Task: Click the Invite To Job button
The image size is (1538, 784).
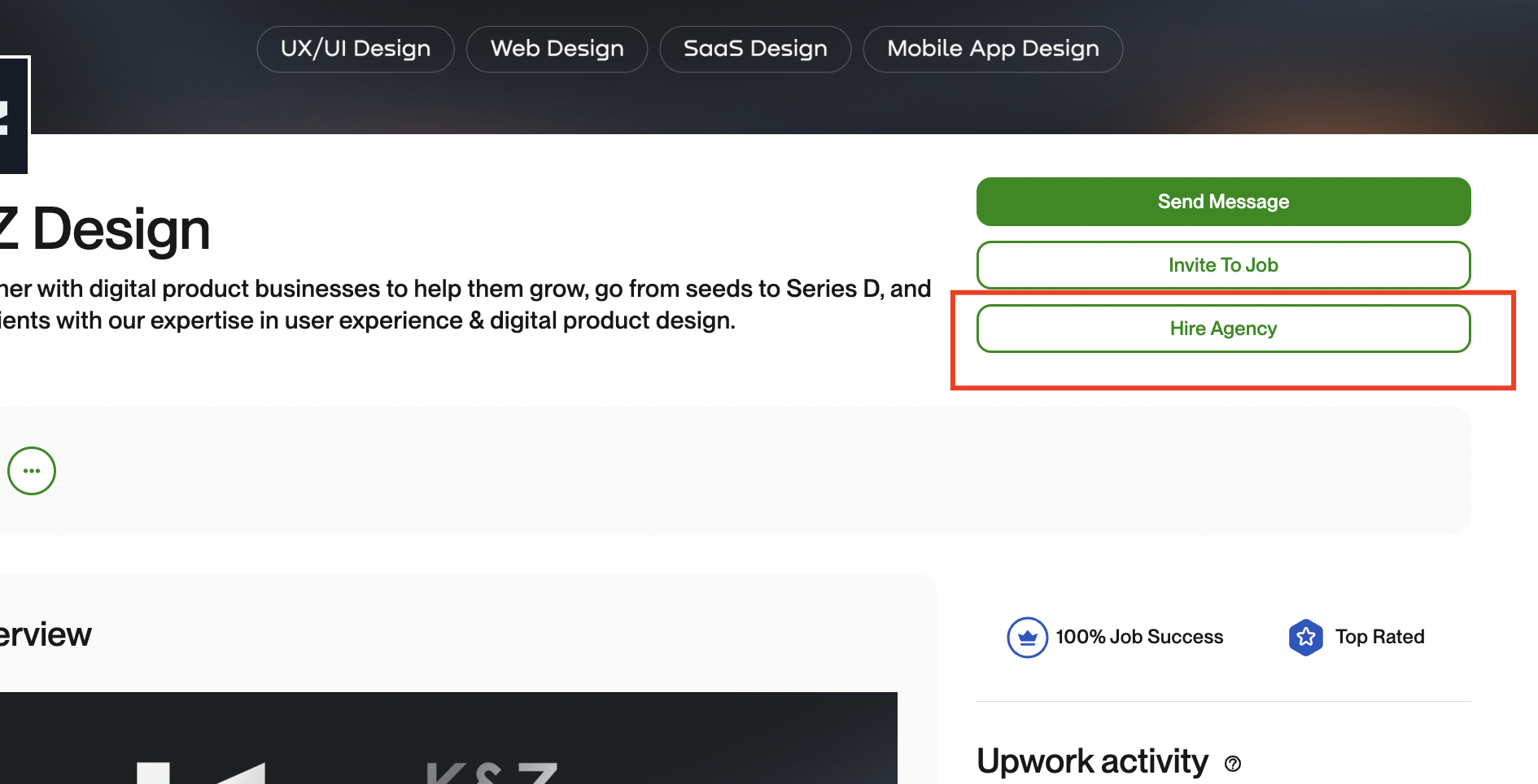Action: [x=1223, y=265]
